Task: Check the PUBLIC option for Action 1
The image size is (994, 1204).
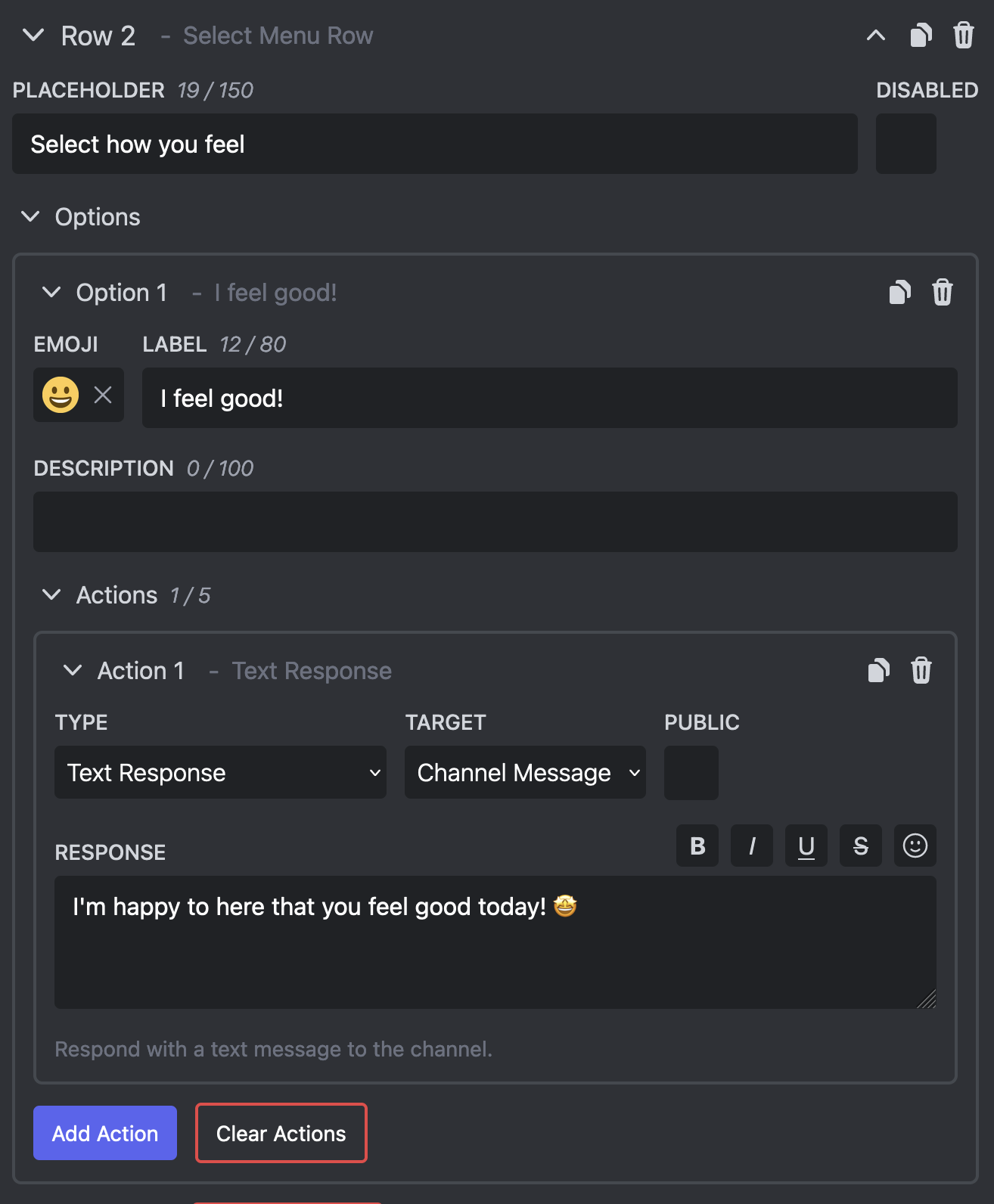Action: [x=691, y=772]
